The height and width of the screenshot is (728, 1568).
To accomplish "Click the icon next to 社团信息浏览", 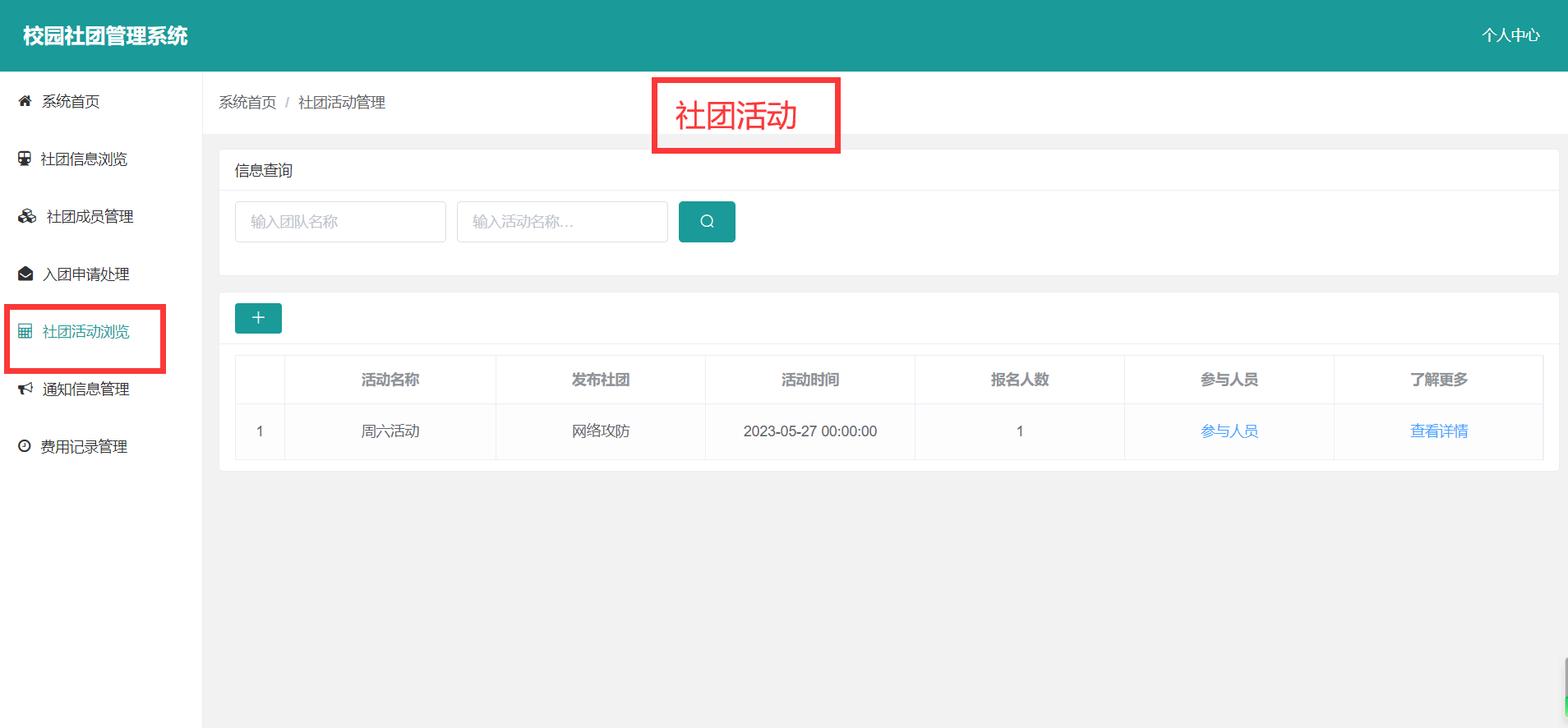I will [25, 159].
